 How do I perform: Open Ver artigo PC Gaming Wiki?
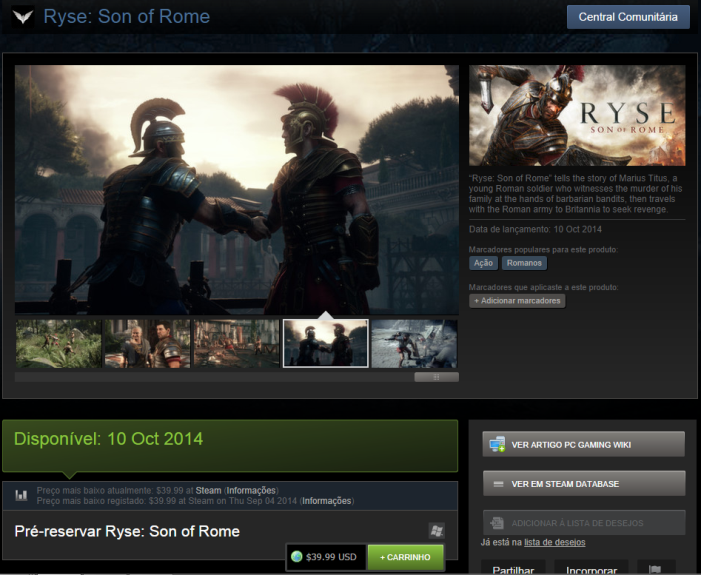click(x=583, y=444)
